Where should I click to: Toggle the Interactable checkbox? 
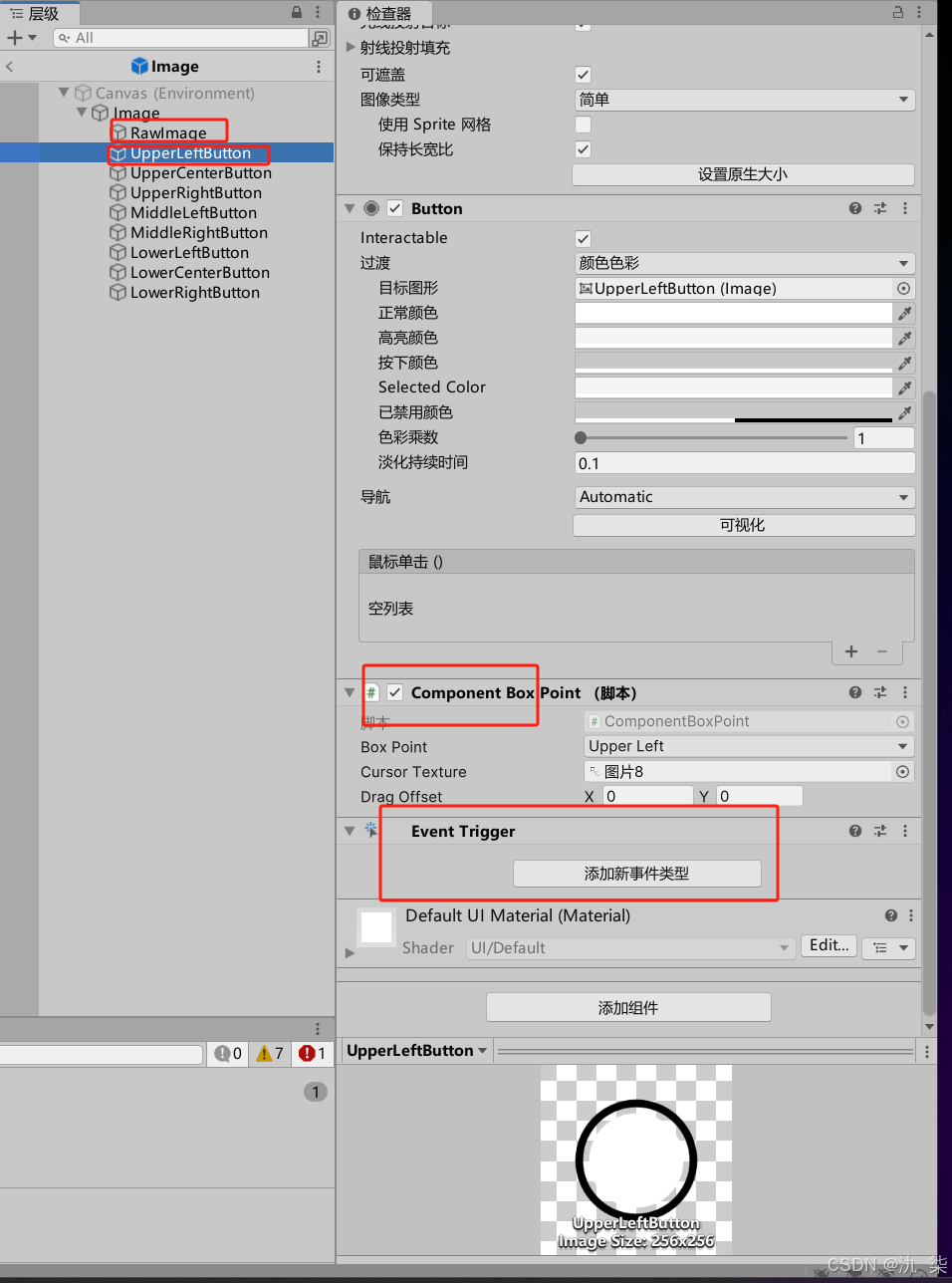click(584, 238)
